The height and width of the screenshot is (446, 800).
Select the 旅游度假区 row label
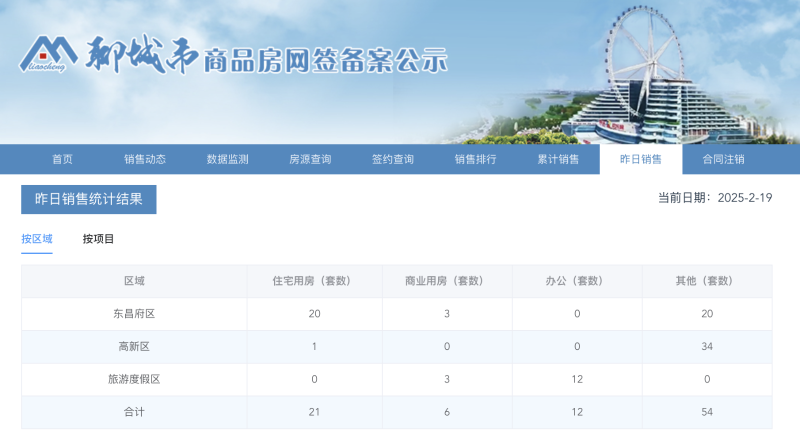click(x=134, y=380)
